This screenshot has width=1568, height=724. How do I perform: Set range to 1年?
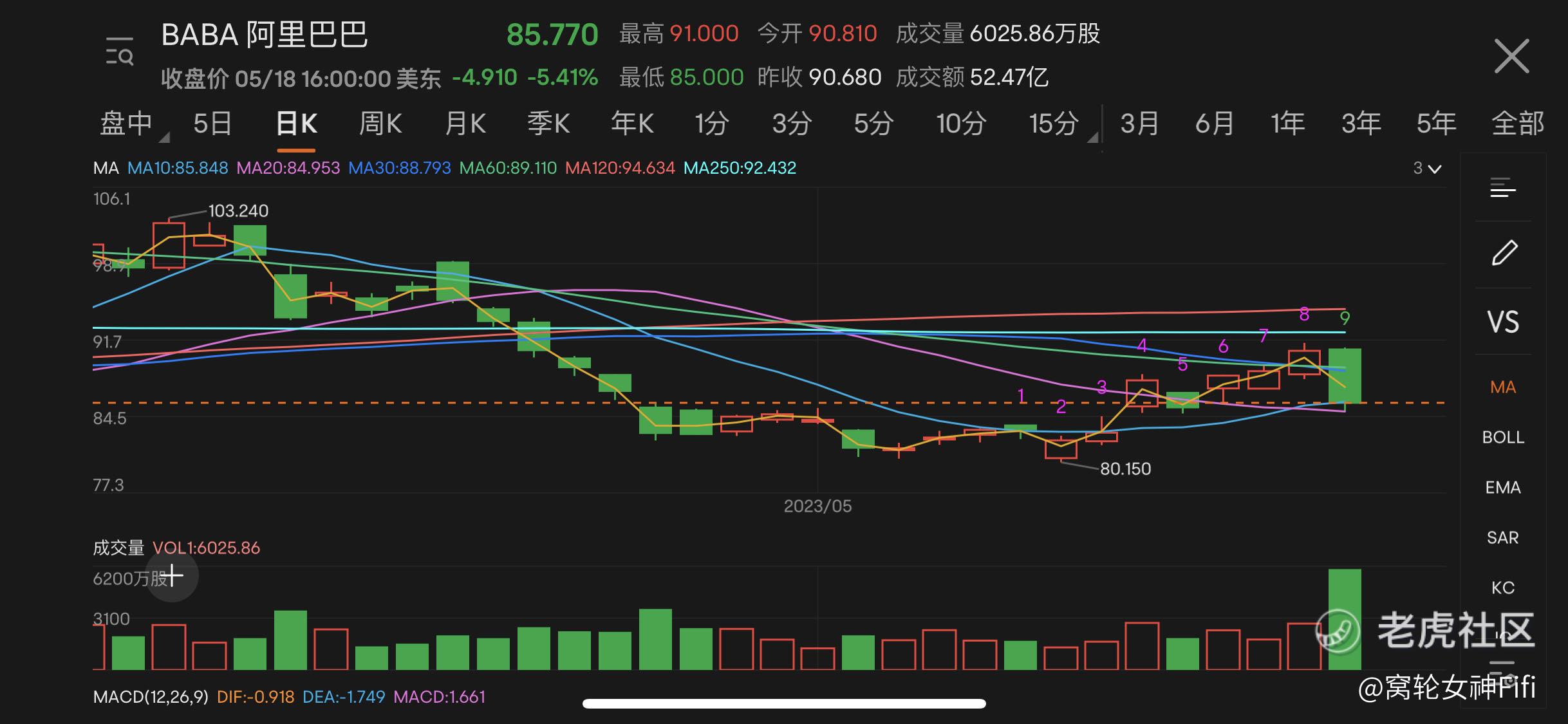[1288, 123]
